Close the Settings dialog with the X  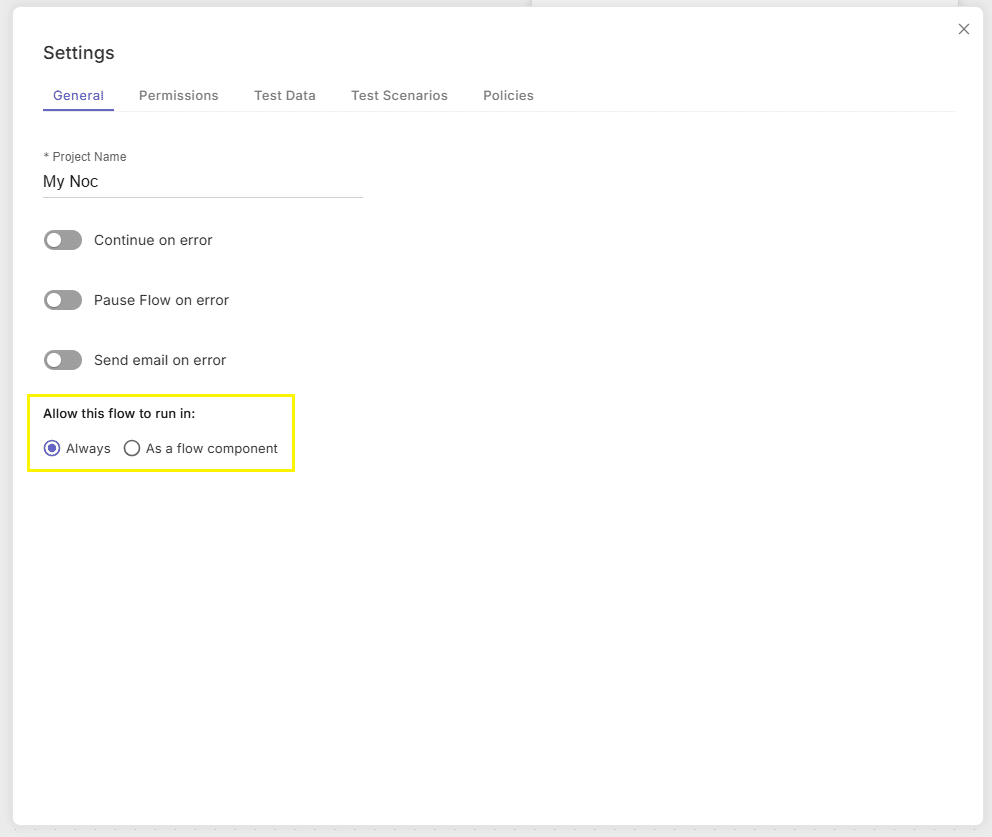pyautogui.click(x=964, y=29)
